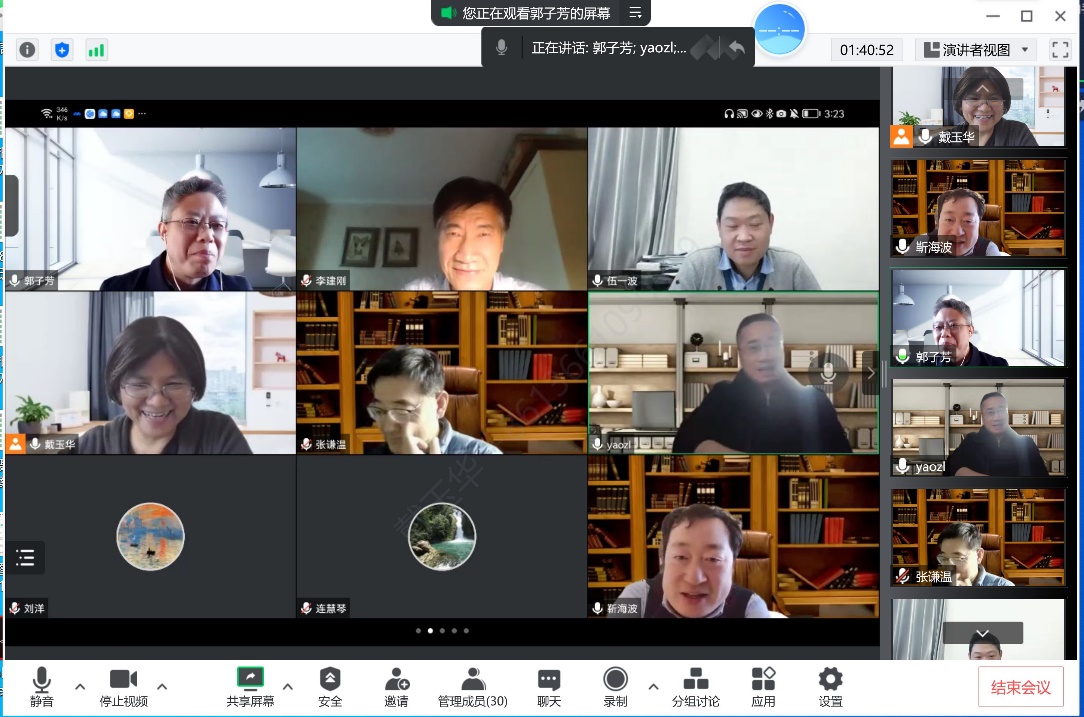Select yaozl thumbnail in the side strip
This screenshot has width=1084, height=717.
pos(978,427)
